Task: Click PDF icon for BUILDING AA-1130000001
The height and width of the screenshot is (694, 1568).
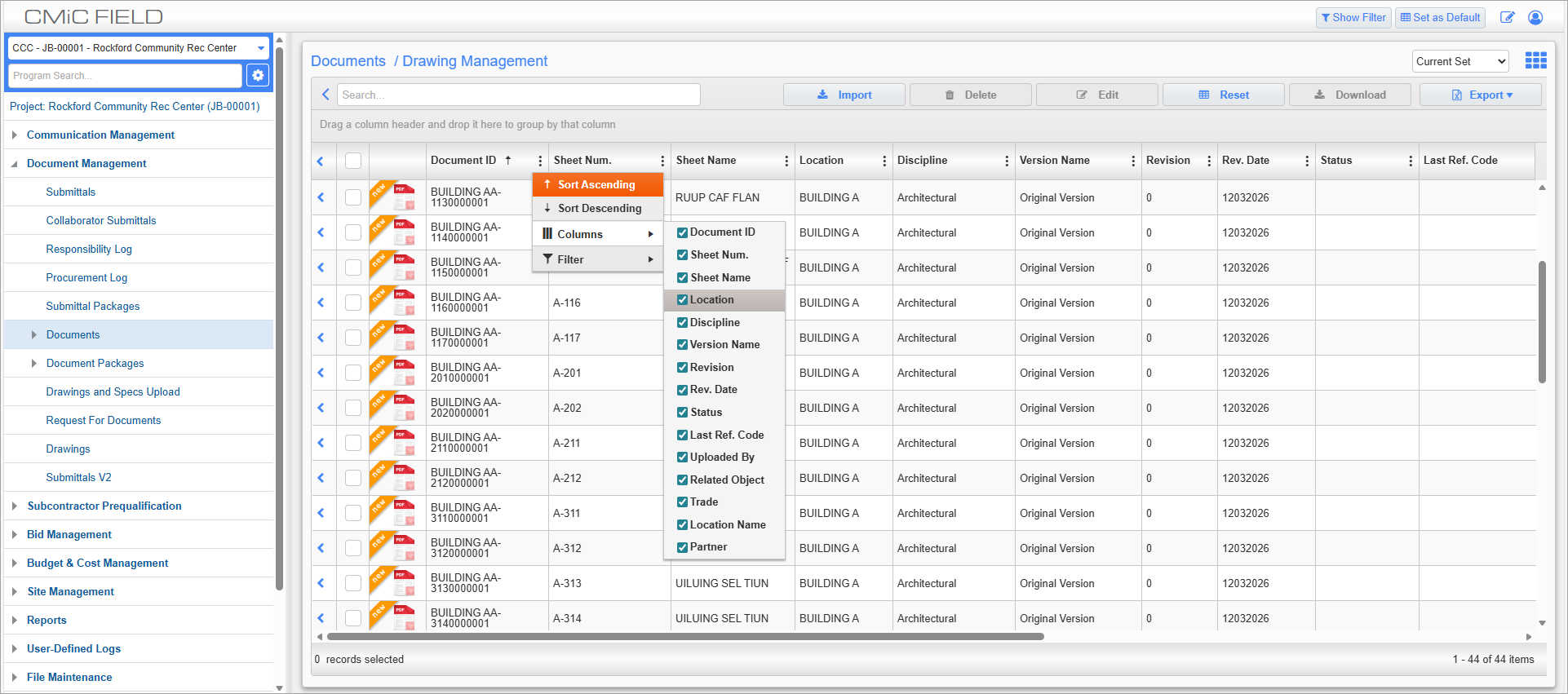Action: point(404,197)
